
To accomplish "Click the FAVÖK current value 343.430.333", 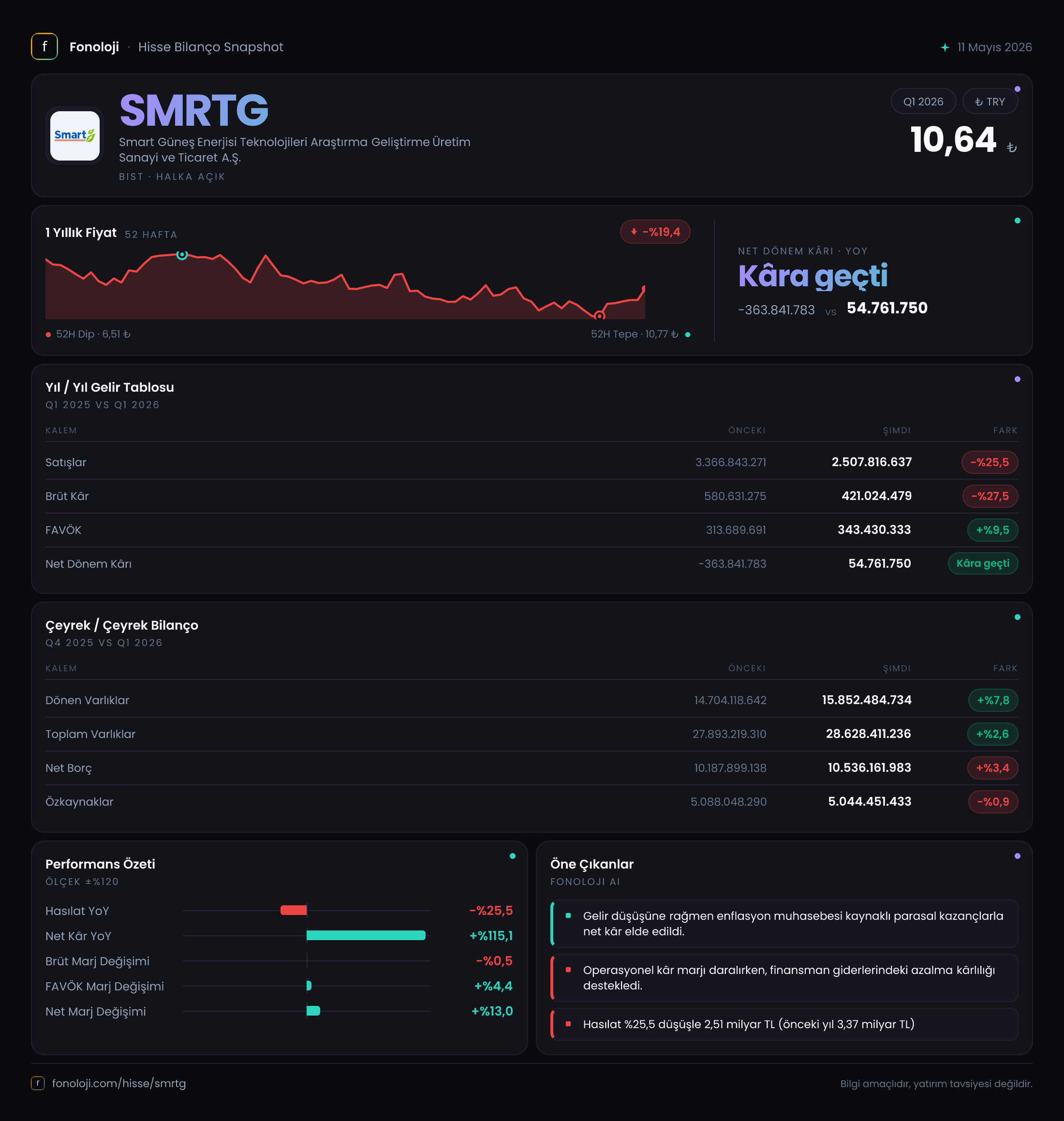I will coord(874,530).
